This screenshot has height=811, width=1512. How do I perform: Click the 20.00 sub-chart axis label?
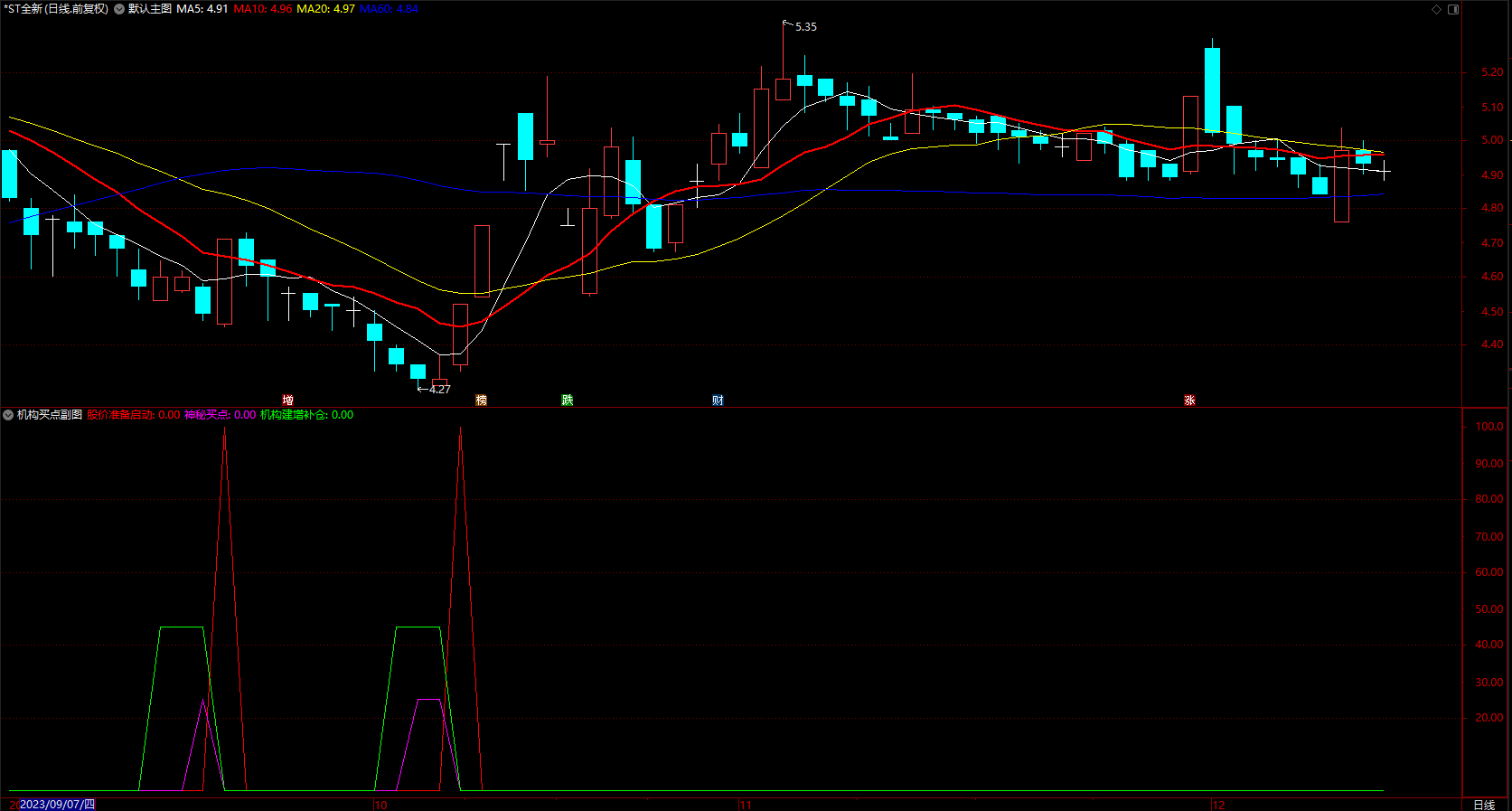[x=1489, y=718]
